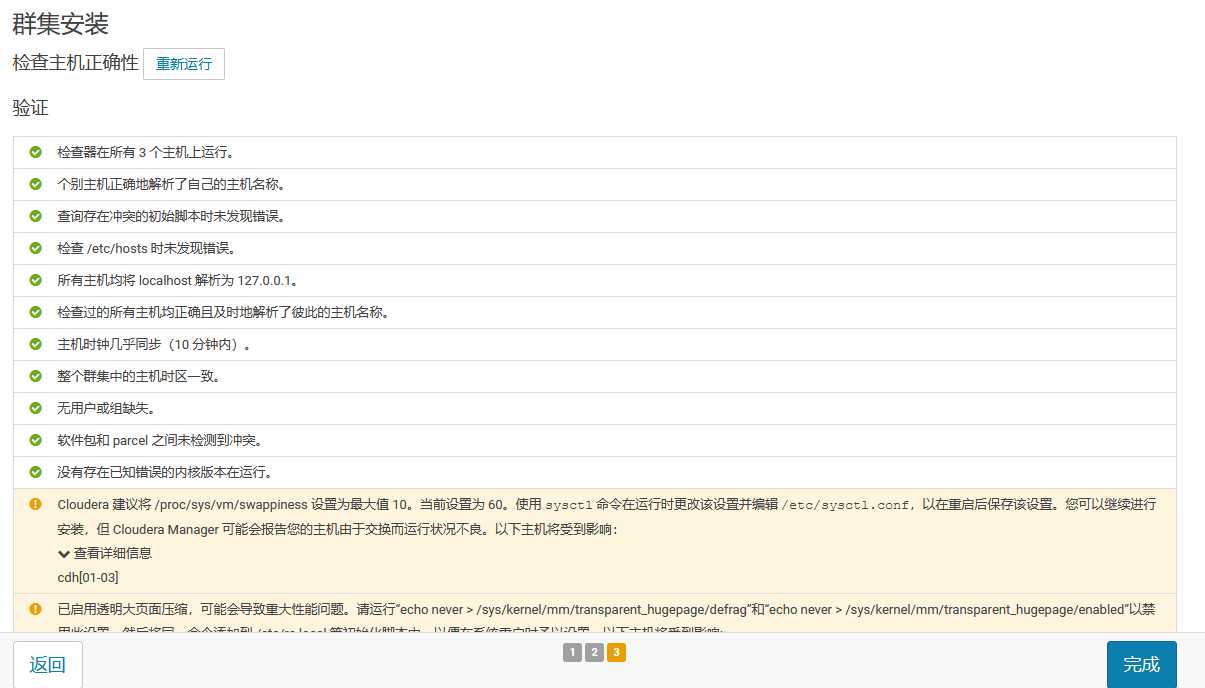The image size is (1205, 688).
Task: Click green check icon beside localhost 解析为 127.0.0.1
Action: [36, 280]
